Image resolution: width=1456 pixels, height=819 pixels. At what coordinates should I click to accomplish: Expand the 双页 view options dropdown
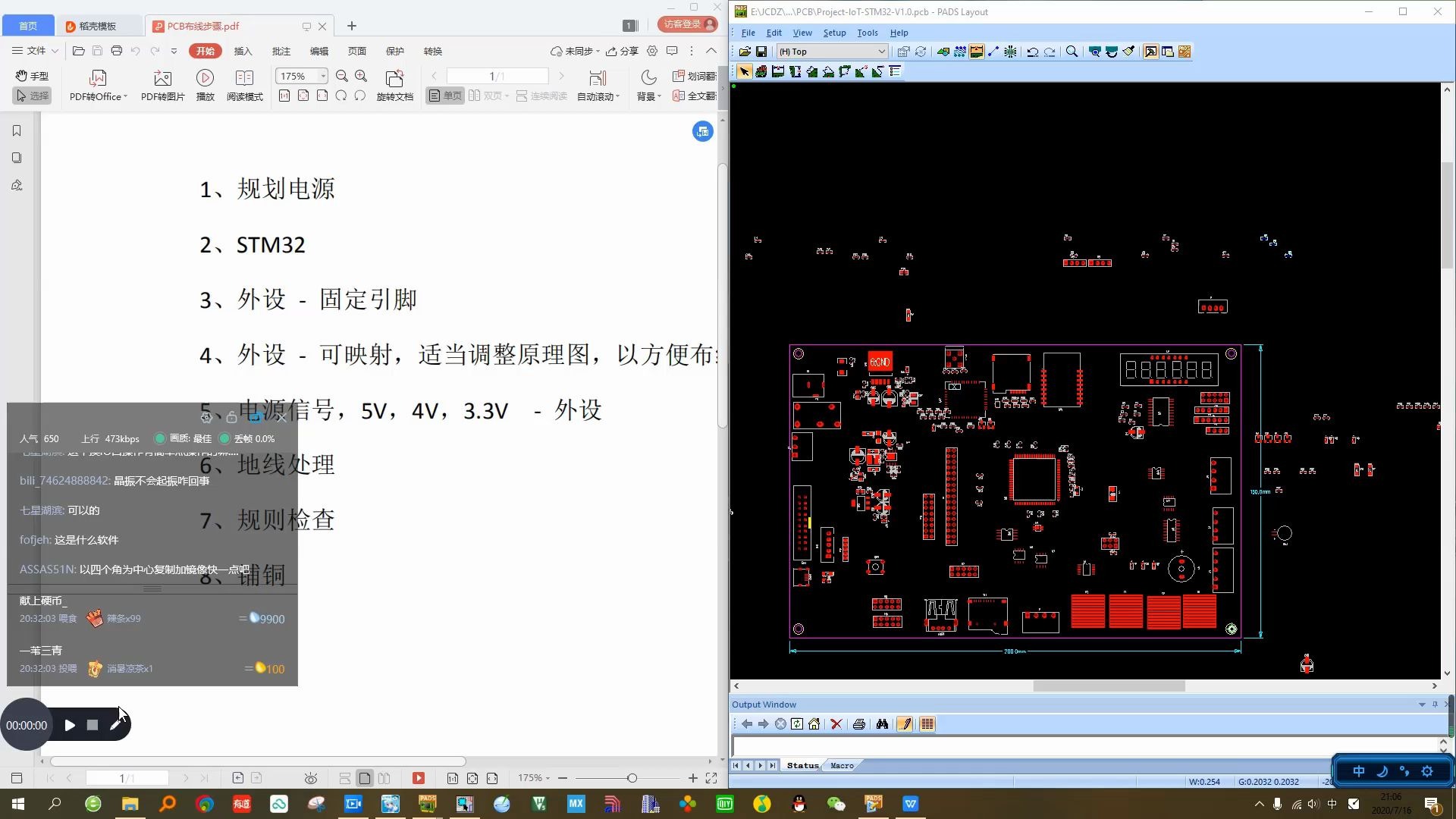click(x=507, y=96)
